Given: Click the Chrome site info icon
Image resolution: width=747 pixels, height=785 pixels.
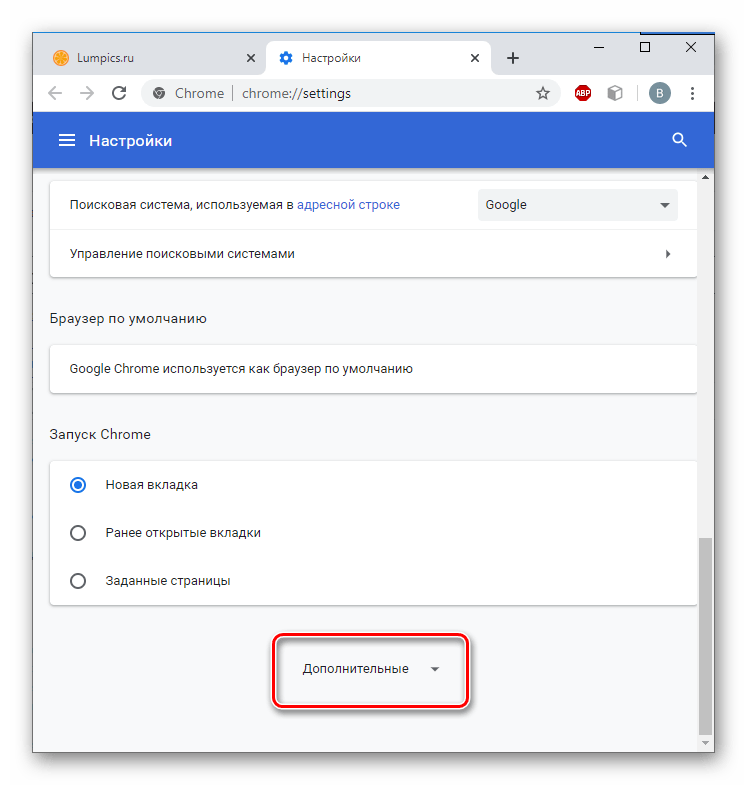Looking at the screenshot, I should click(159, 93).
